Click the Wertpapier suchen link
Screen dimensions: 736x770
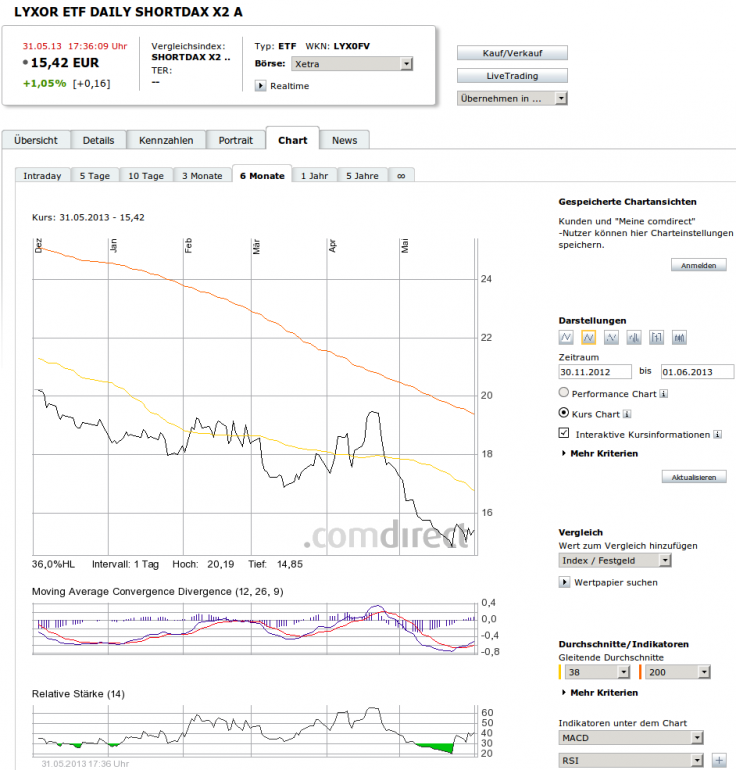(x=616, y=582)
